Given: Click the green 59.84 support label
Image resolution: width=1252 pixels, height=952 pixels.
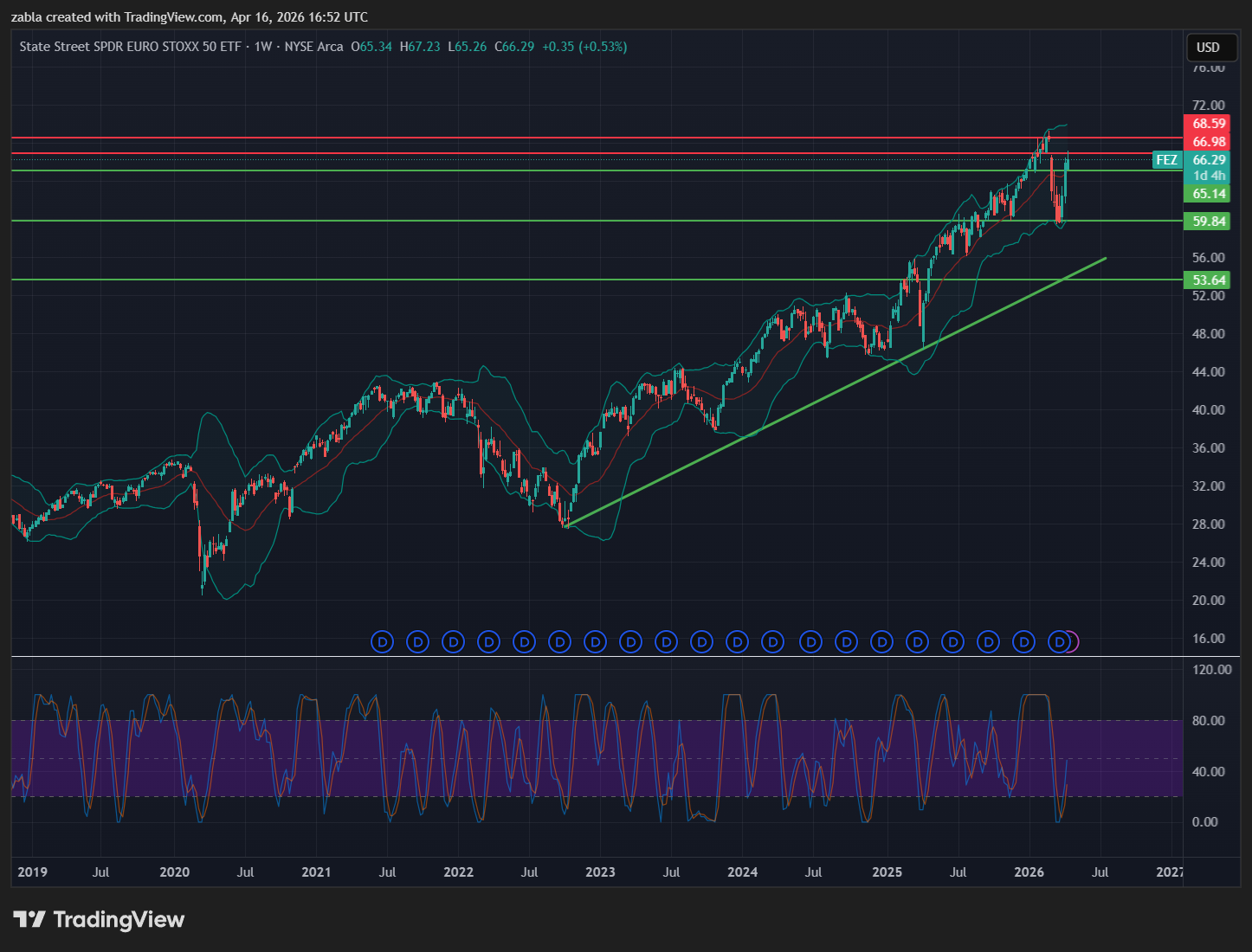Looking at the screenshot, I should 1208,222.
